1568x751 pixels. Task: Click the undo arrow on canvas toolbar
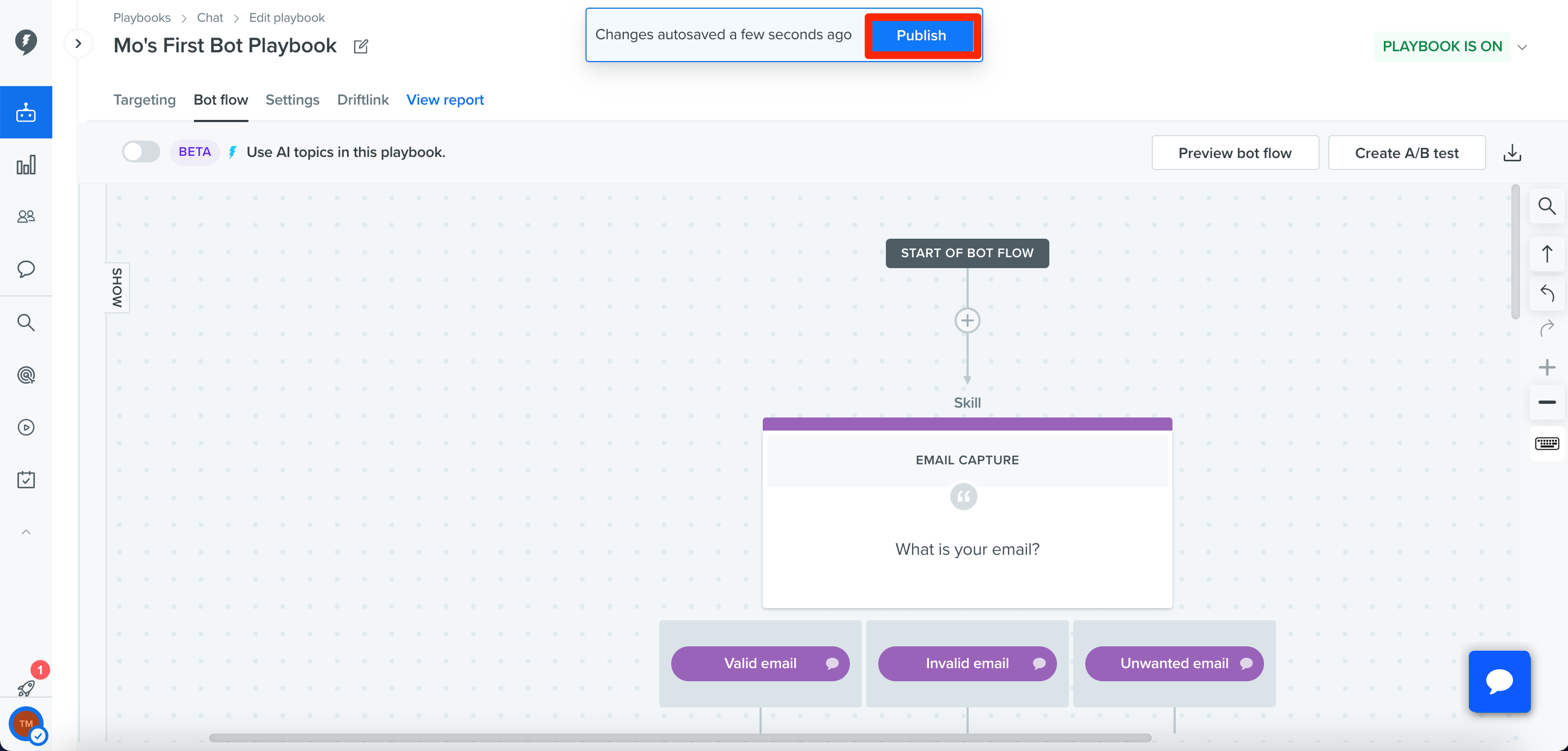pos(1547,293)
